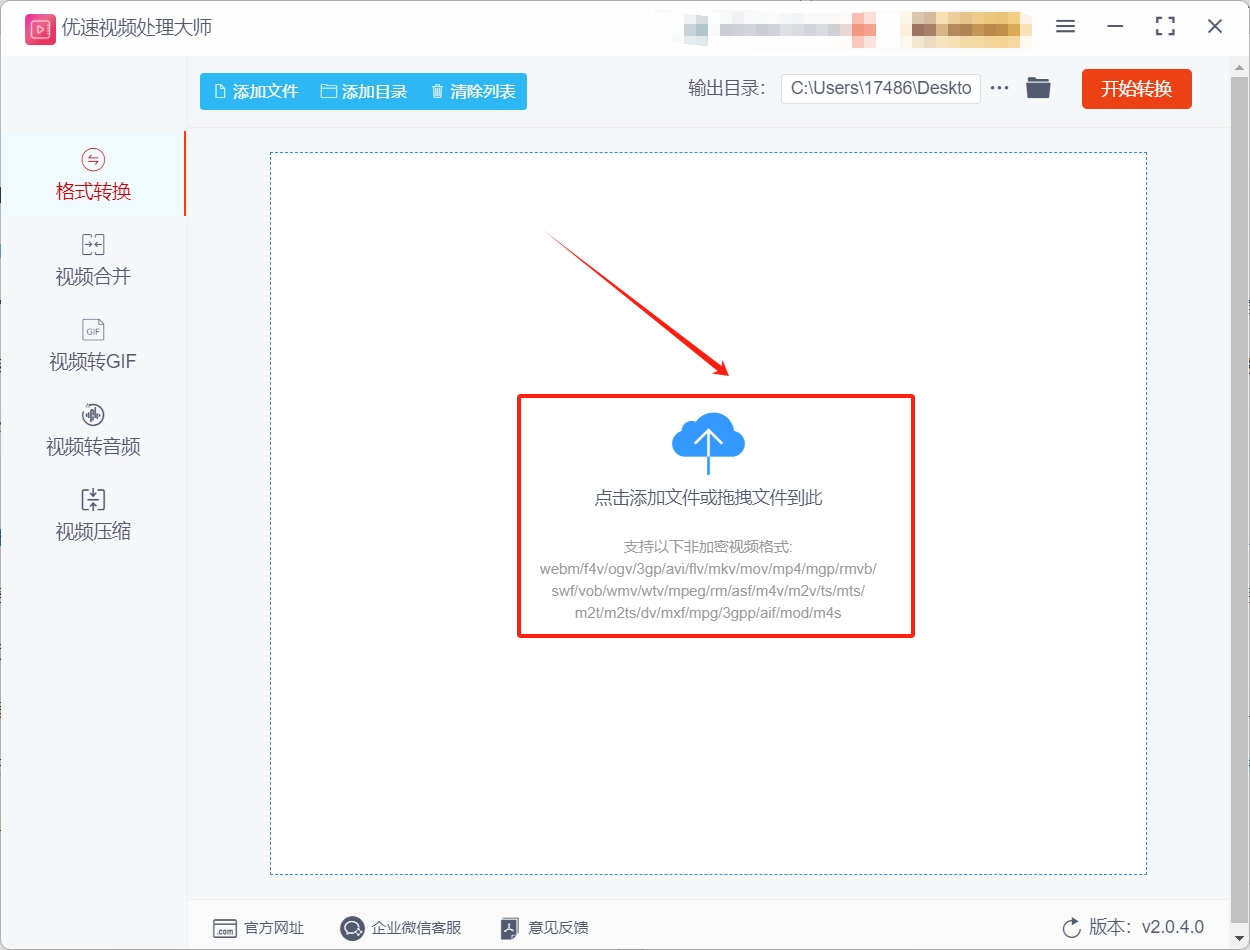Switch to 视频合并 in the sidebar
Image resolution: width=1250 pixels, height=950 pixels.
[93, 260]
